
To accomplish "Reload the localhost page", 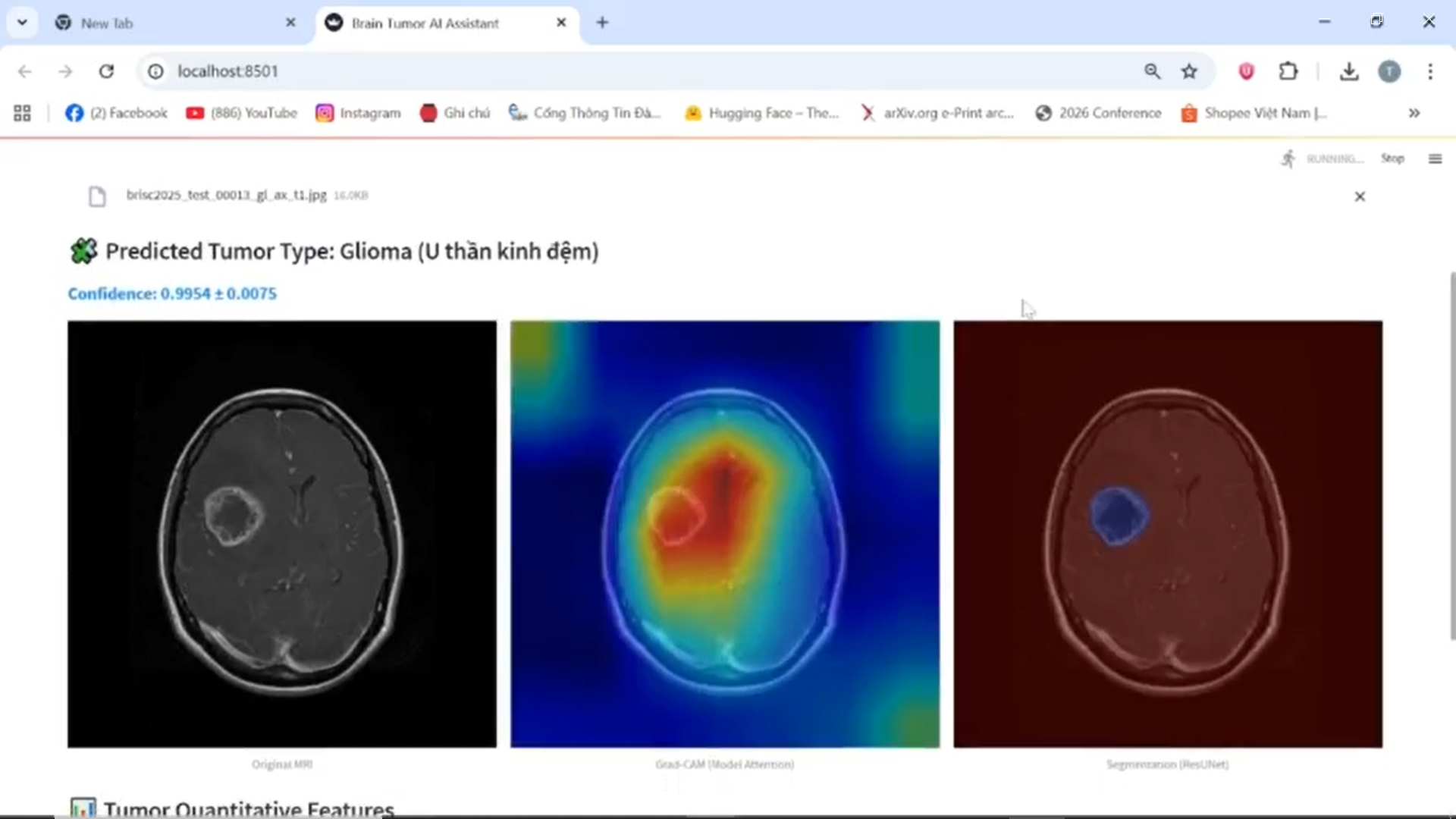I will click(106, 71).
